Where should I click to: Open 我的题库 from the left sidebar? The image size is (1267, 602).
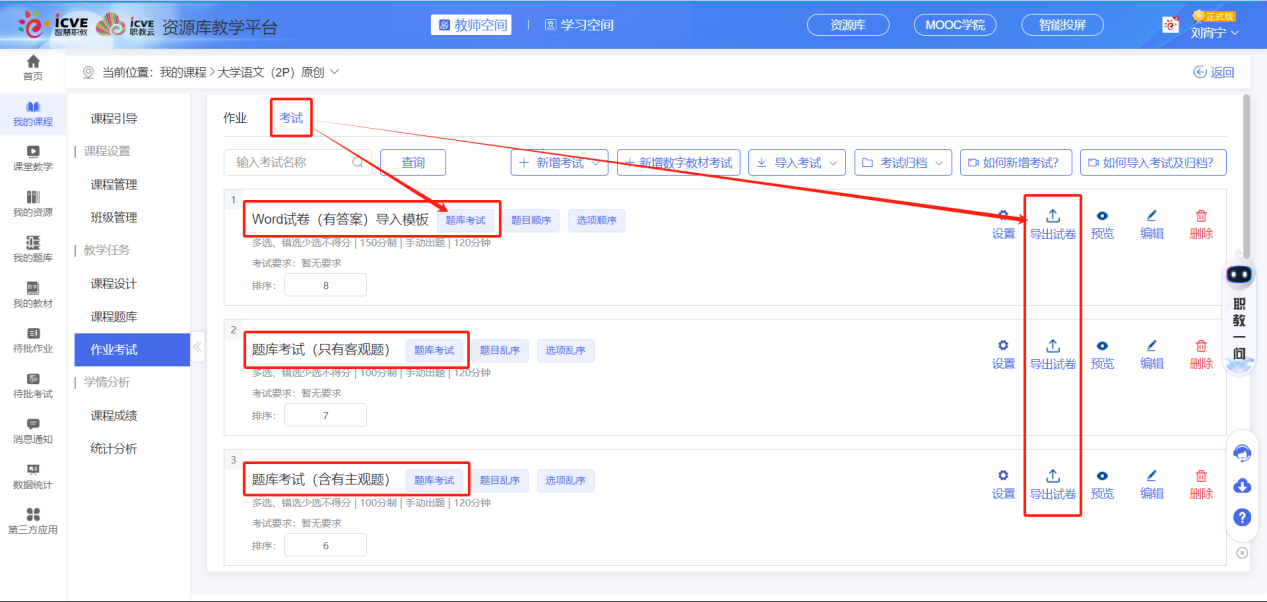pyautogui.click(x=33, y=248)
